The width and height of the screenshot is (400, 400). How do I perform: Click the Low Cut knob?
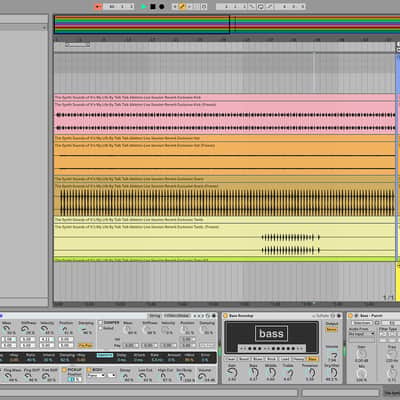pos(142,376)
